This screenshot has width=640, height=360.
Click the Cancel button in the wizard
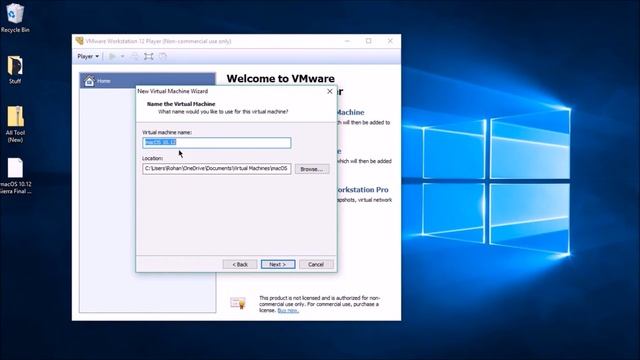316,264
